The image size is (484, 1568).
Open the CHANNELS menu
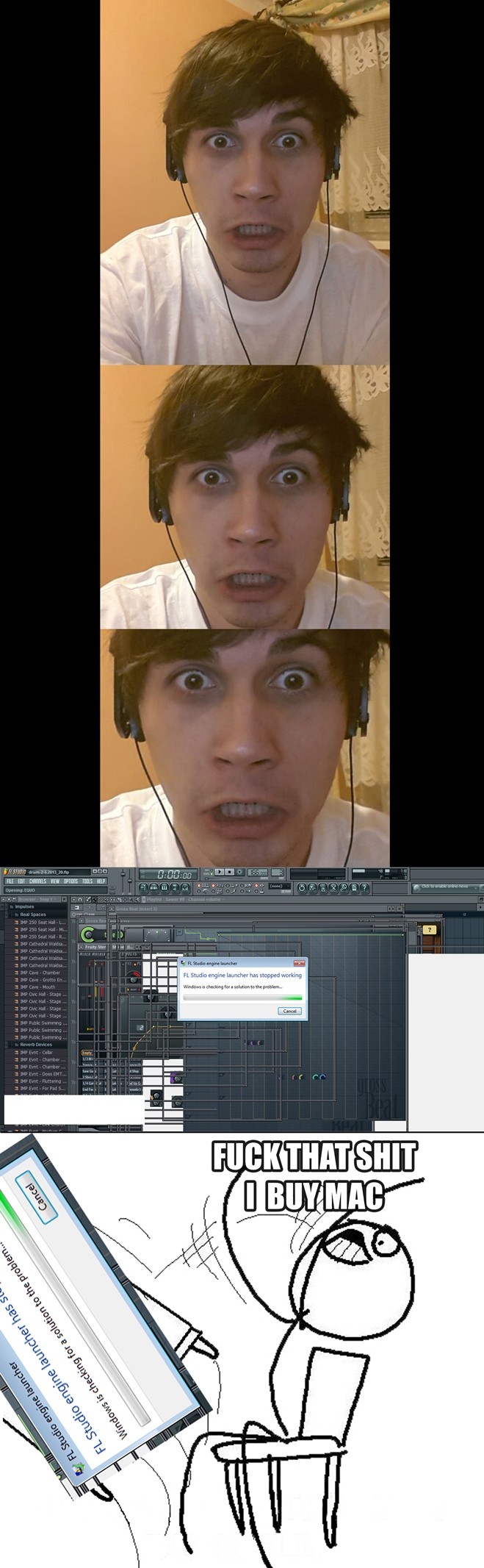(x=37, y=881)
